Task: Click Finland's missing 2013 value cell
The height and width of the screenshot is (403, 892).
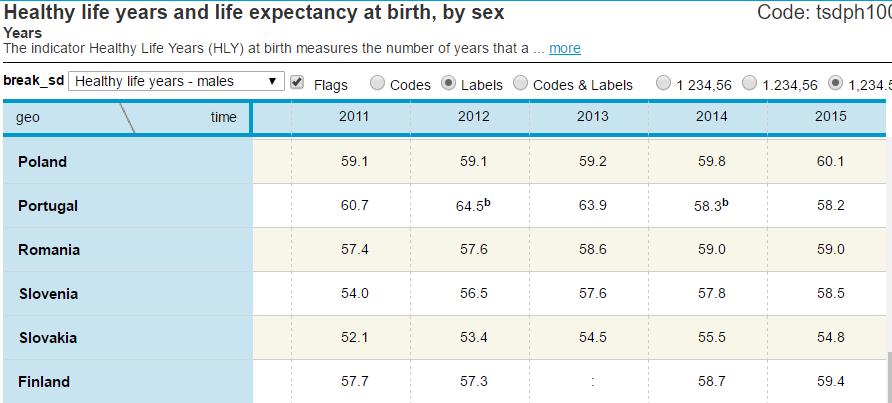Action: click(x=592, y=381)
